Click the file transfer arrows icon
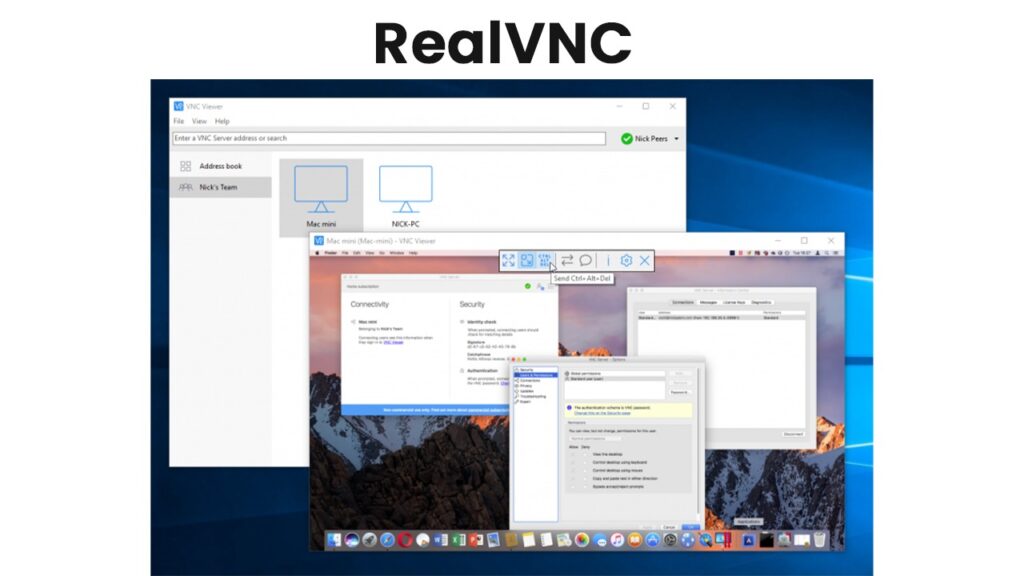Image resolution: width=1024 pixels, height=576 pixels. 567,260
